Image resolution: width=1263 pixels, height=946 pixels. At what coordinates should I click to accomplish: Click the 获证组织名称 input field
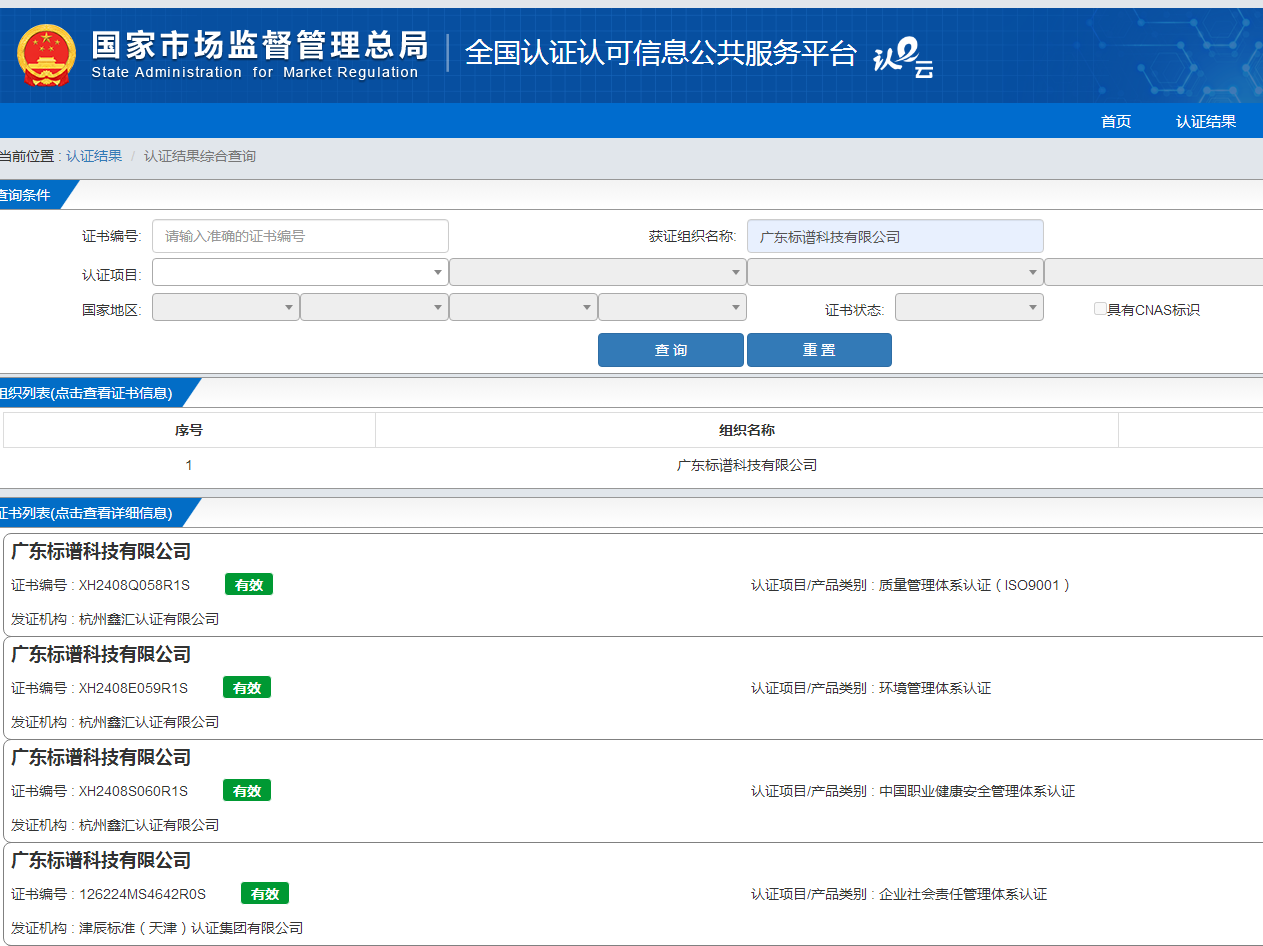tap(894, 236)
